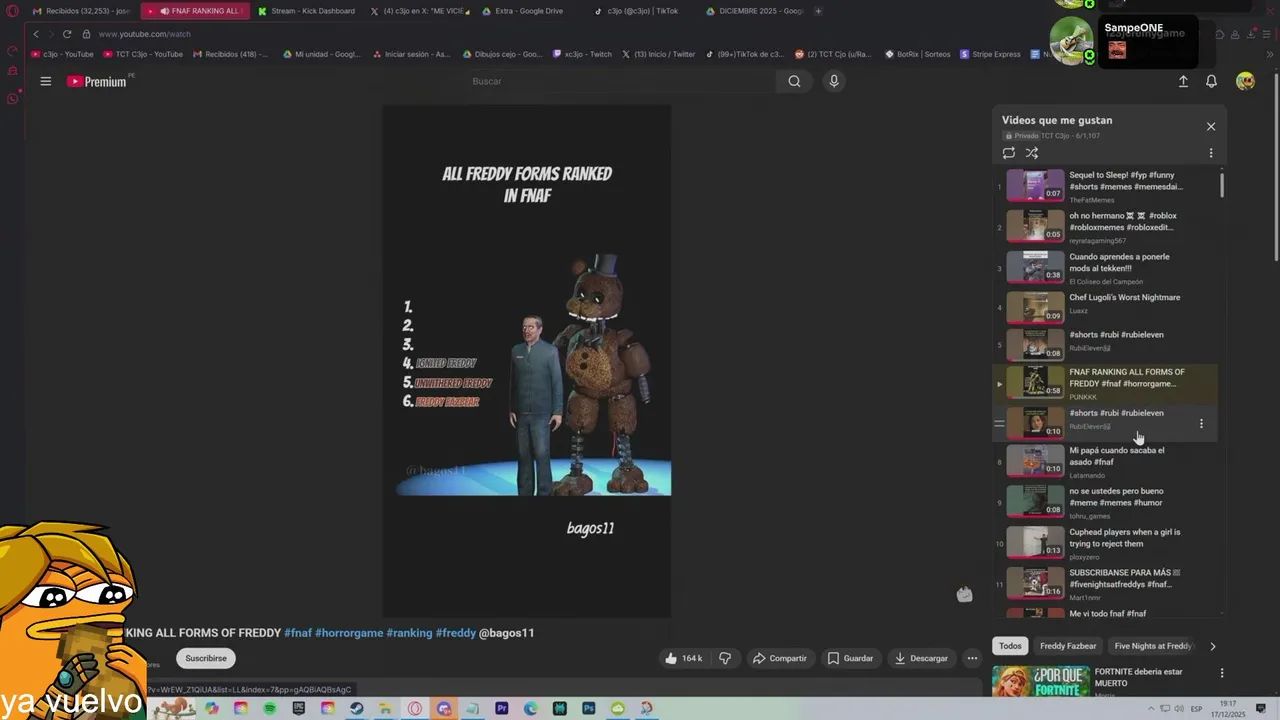This screenshot has height=720, width=1280.
Task: Switch to c3jo TikTok tab
Action: click(x=635, y=11)
